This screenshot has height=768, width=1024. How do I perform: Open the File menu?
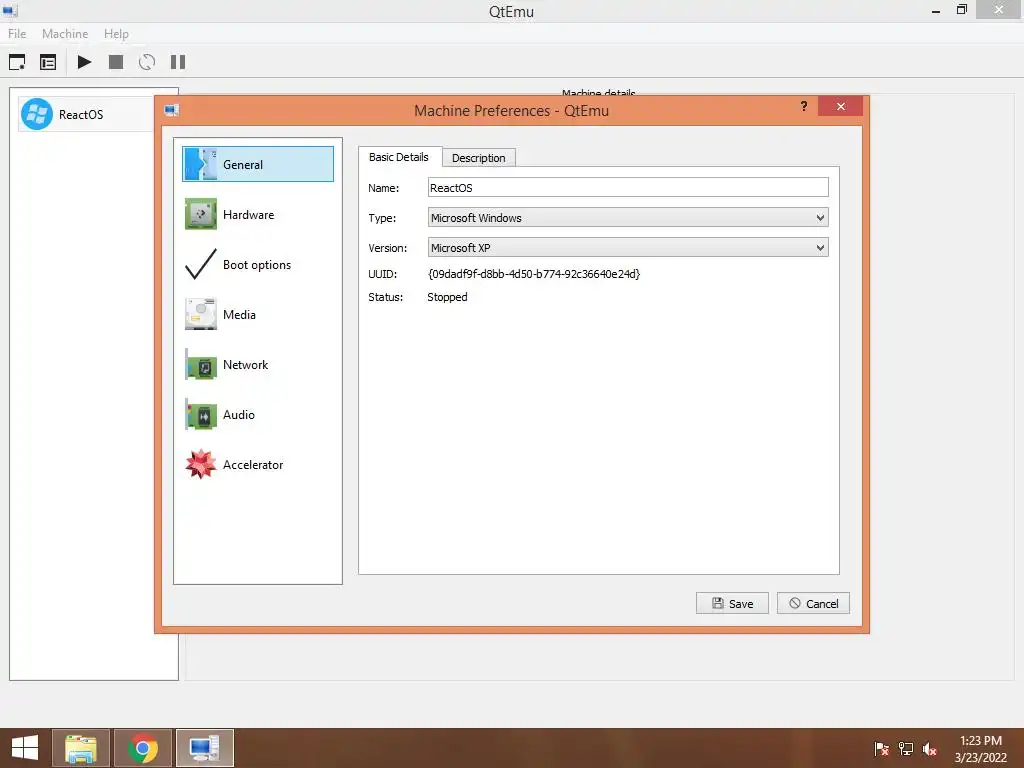[17, 33]
